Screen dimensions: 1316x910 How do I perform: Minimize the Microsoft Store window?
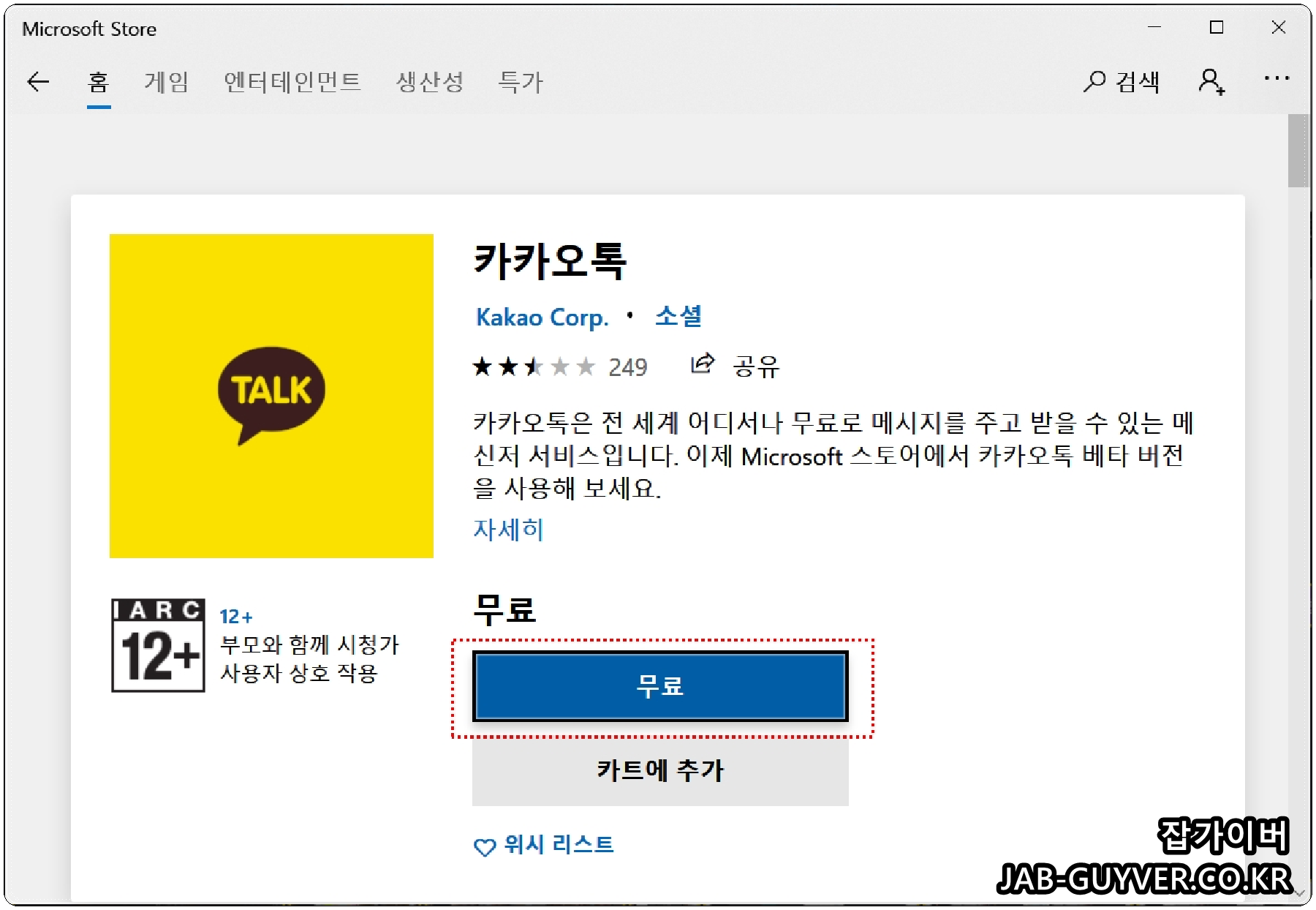(x=1154, y=27)
